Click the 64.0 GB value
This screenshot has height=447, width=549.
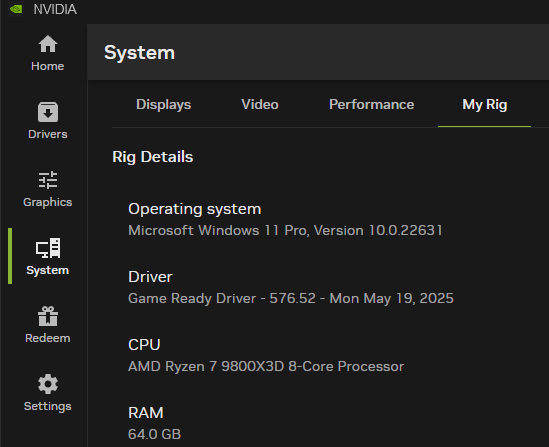[154, 434]
